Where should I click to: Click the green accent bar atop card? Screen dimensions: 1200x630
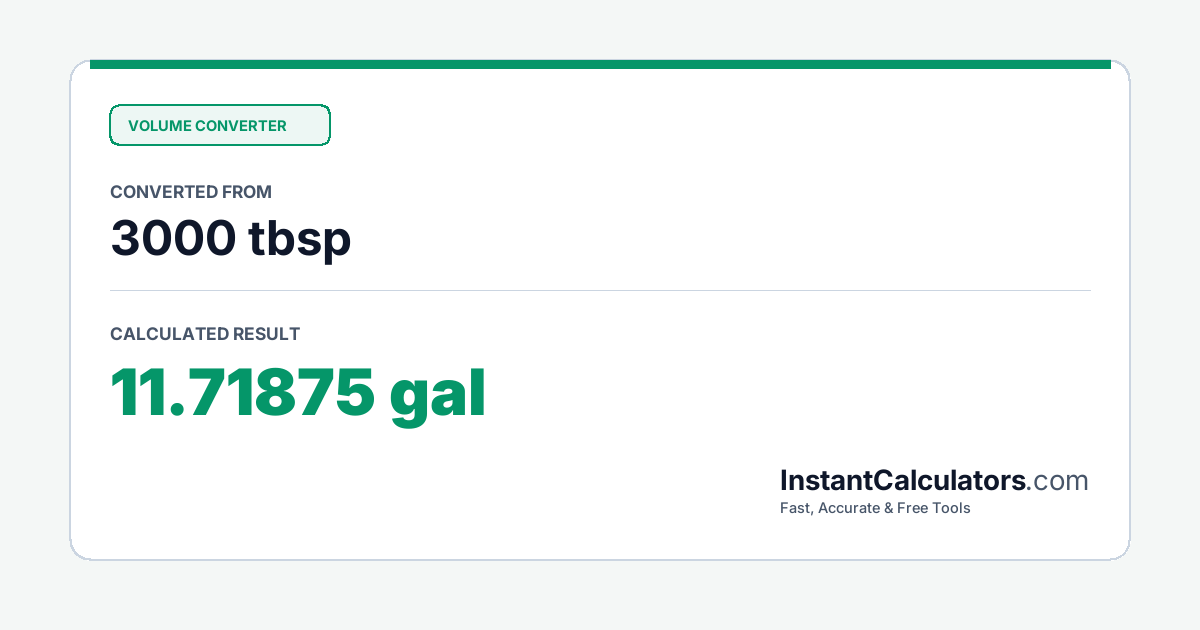coord(600,64)
